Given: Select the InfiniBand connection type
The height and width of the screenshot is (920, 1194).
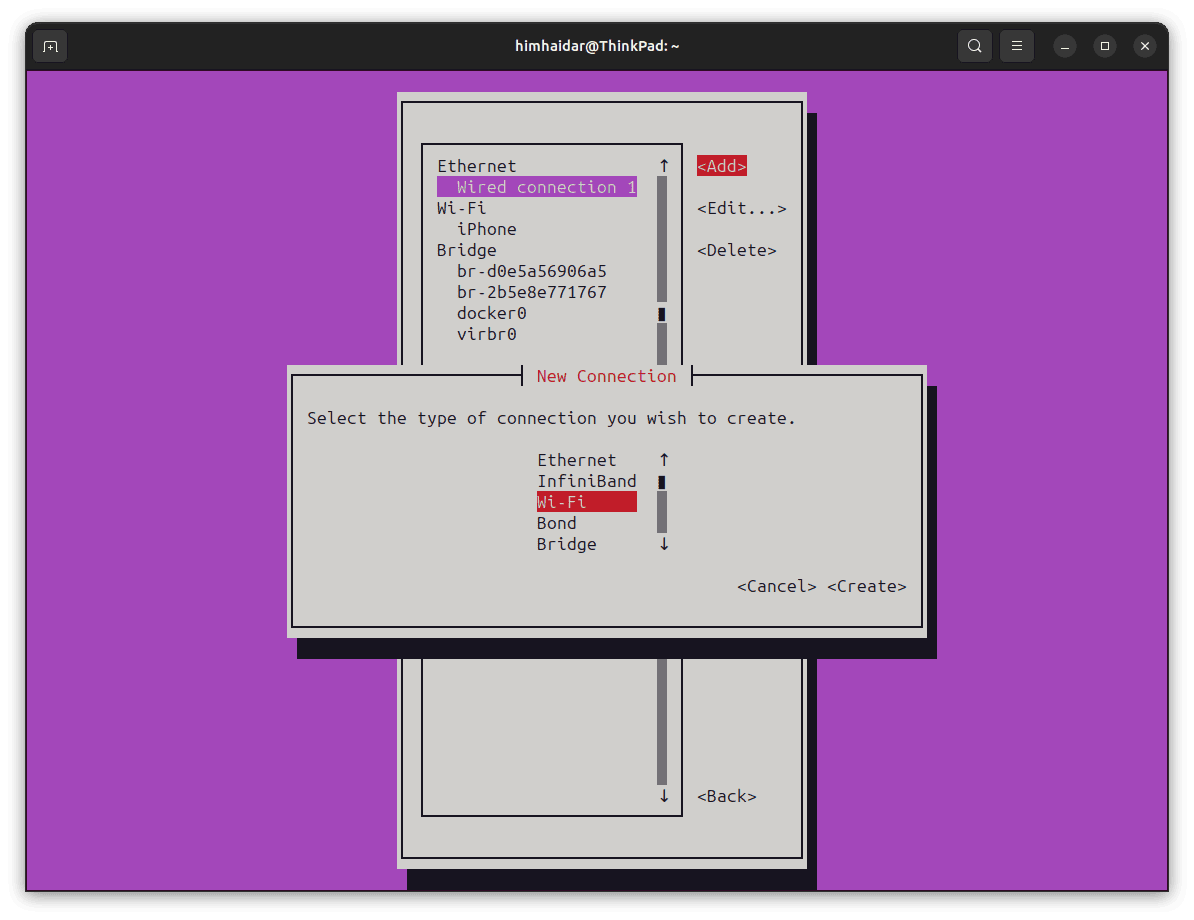Looking at the screenshot, I should point(587,480).
